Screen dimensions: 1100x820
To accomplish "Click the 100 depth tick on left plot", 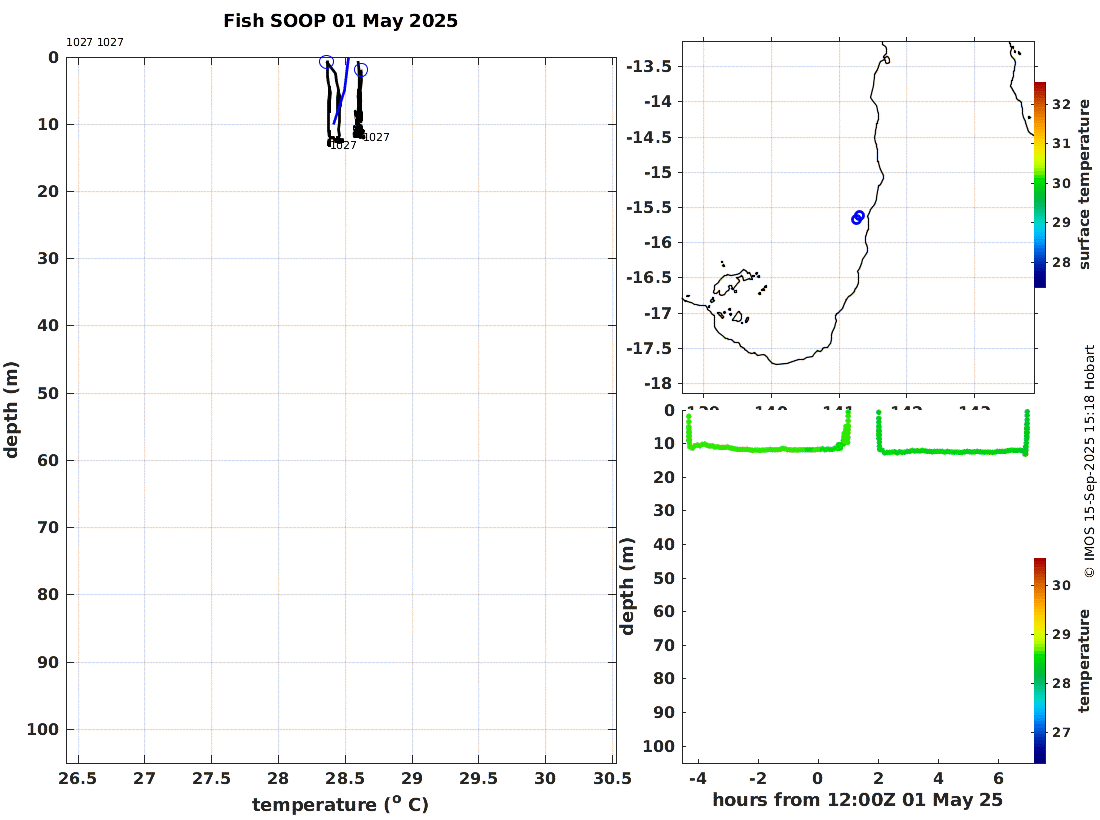I will point(43,730).
